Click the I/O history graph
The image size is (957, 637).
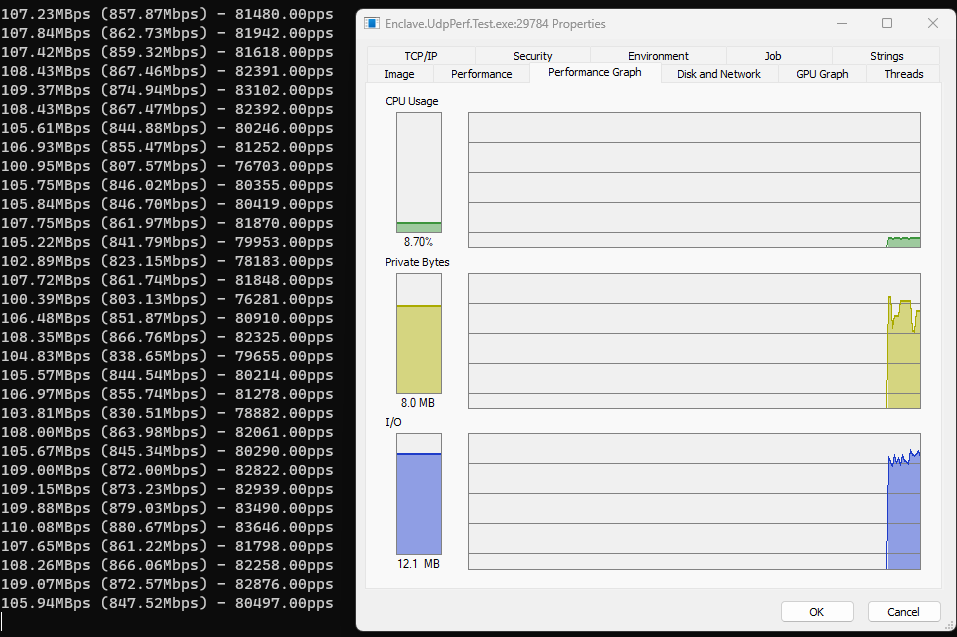695,502
